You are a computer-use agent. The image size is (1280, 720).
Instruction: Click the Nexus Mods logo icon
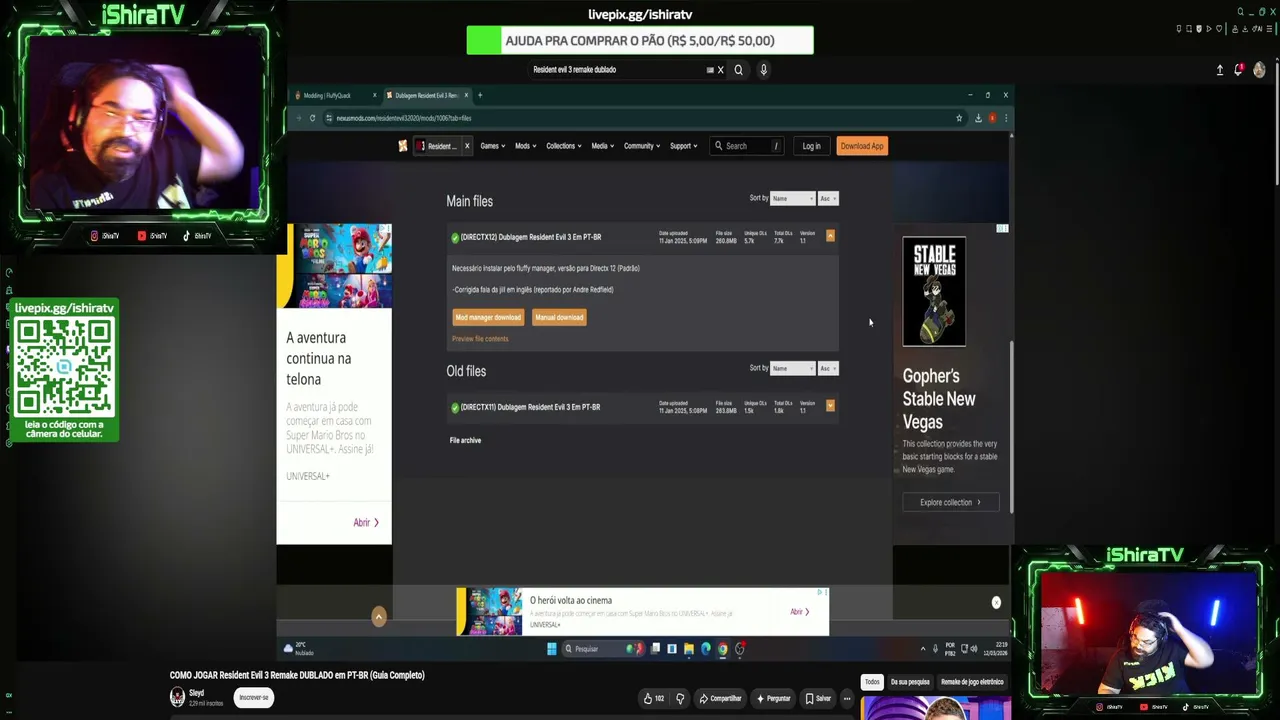click(403, 146)
